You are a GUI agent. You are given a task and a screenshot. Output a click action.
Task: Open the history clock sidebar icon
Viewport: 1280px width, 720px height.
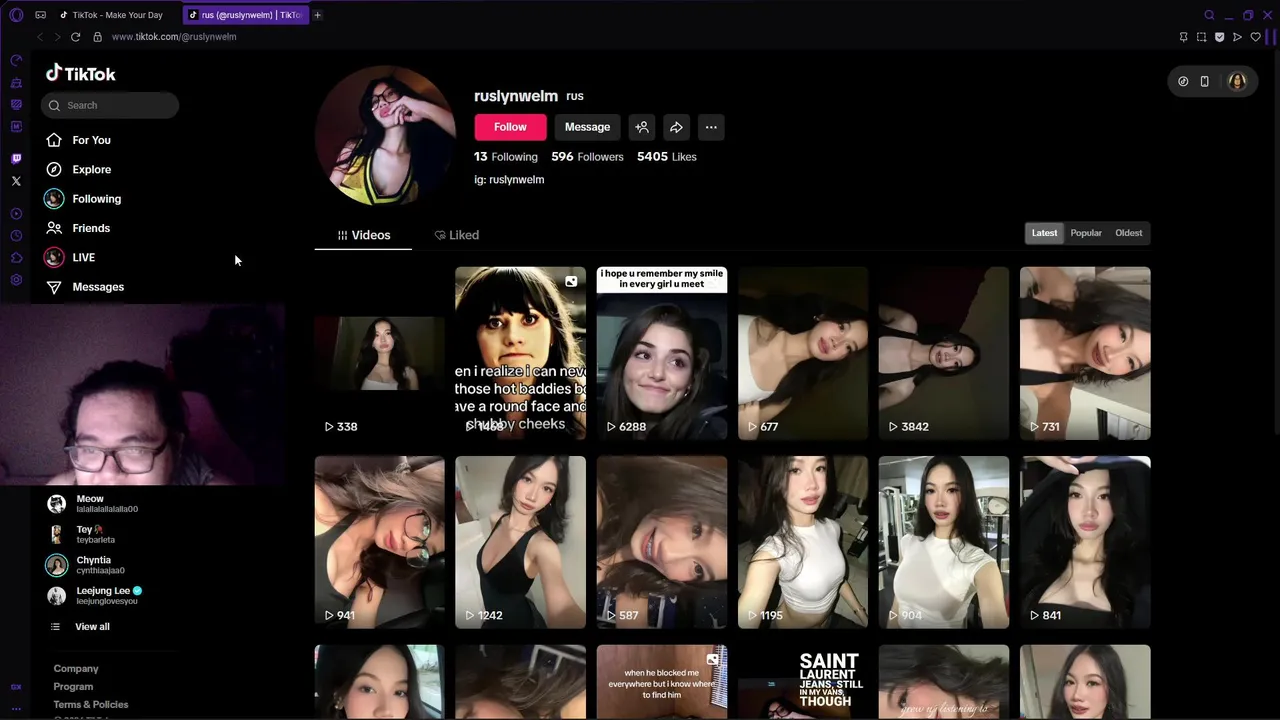click(x=16, y=236)
